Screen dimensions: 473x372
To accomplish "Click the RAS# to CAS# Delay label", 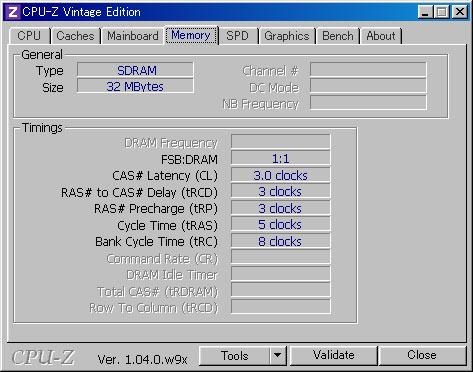I will click(x=139, y=192).
